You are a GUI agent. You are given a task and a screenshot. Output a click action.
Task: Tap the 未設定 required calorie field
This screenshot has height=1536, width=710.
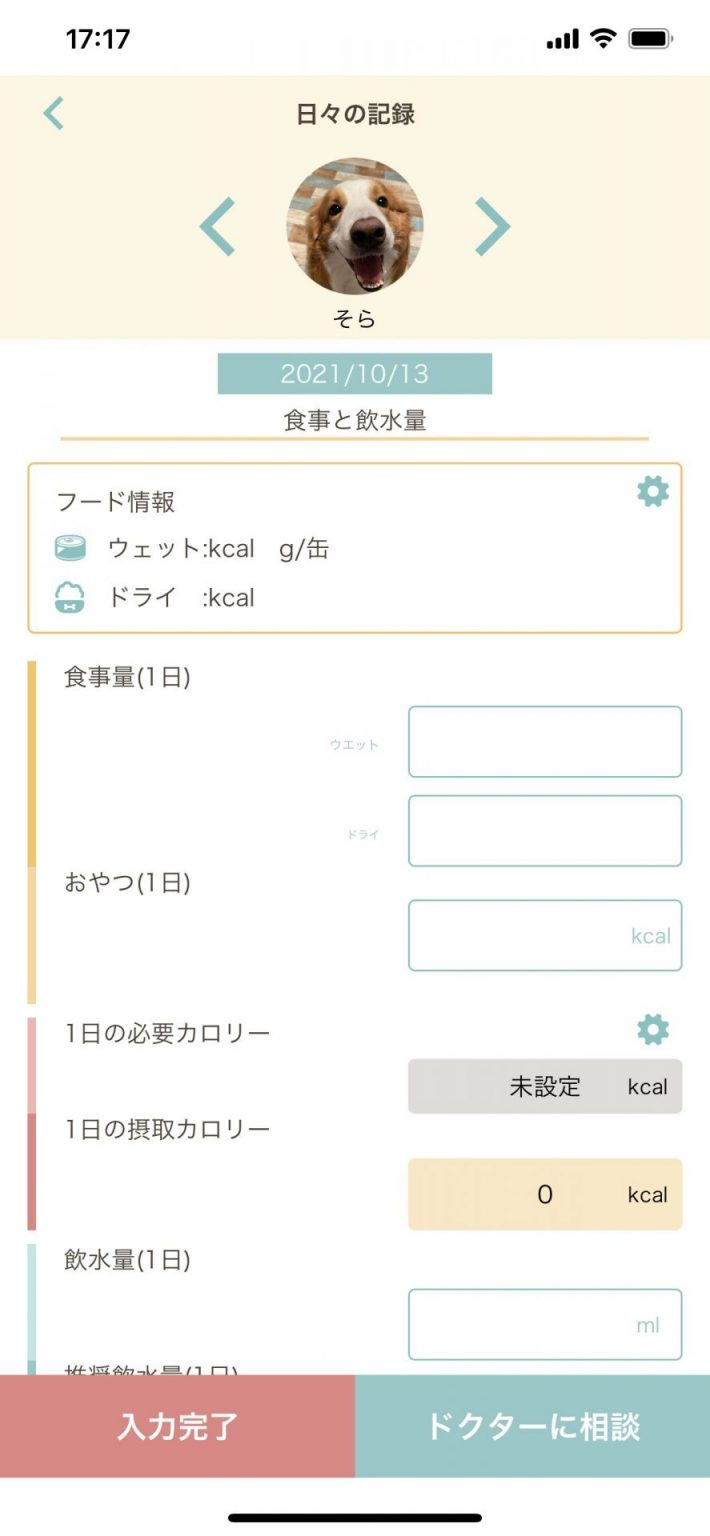click(x=545, y=1087)
